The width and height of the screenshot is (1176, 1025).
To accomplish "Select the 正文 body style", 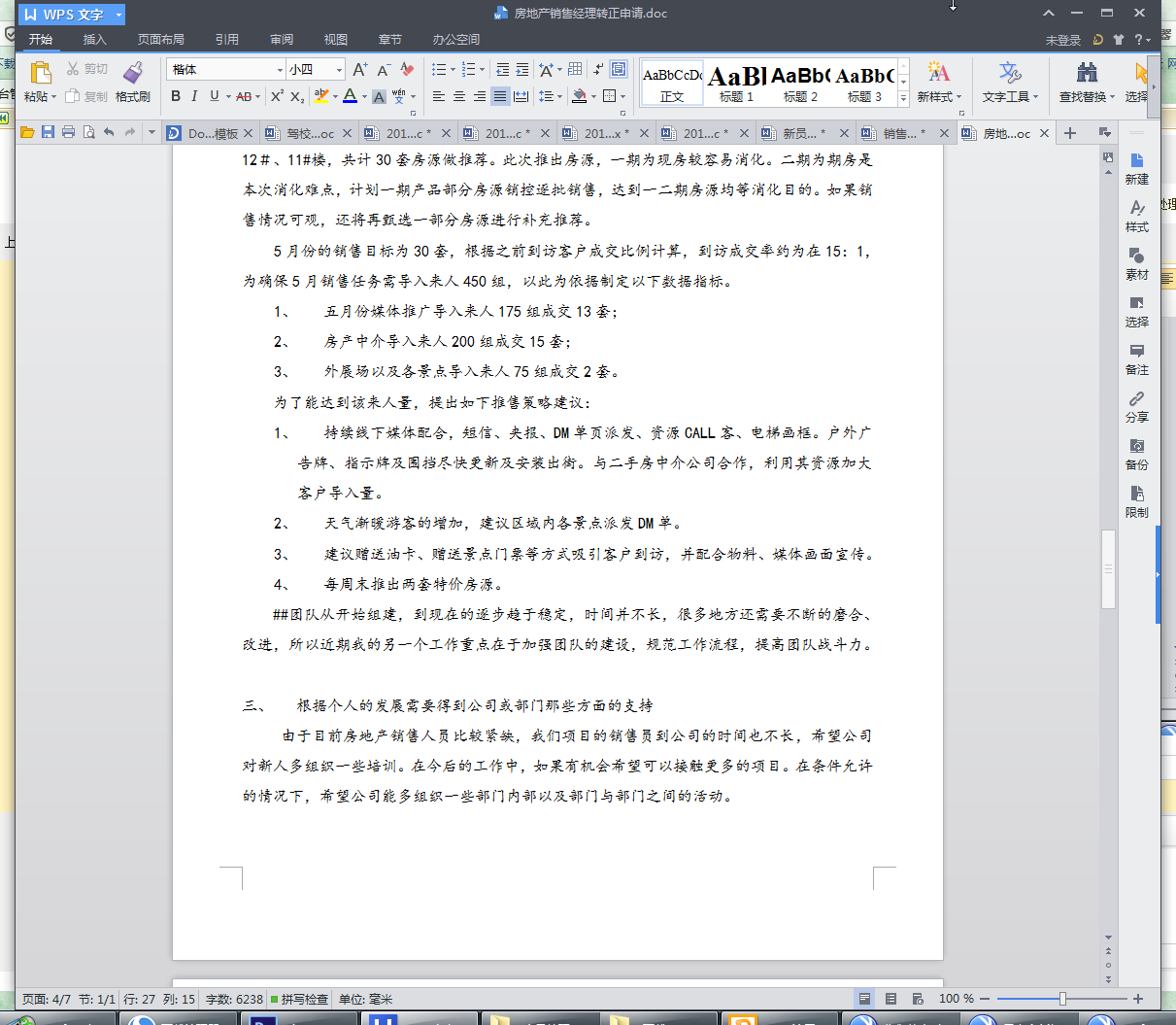I will (x=672, y=83).
